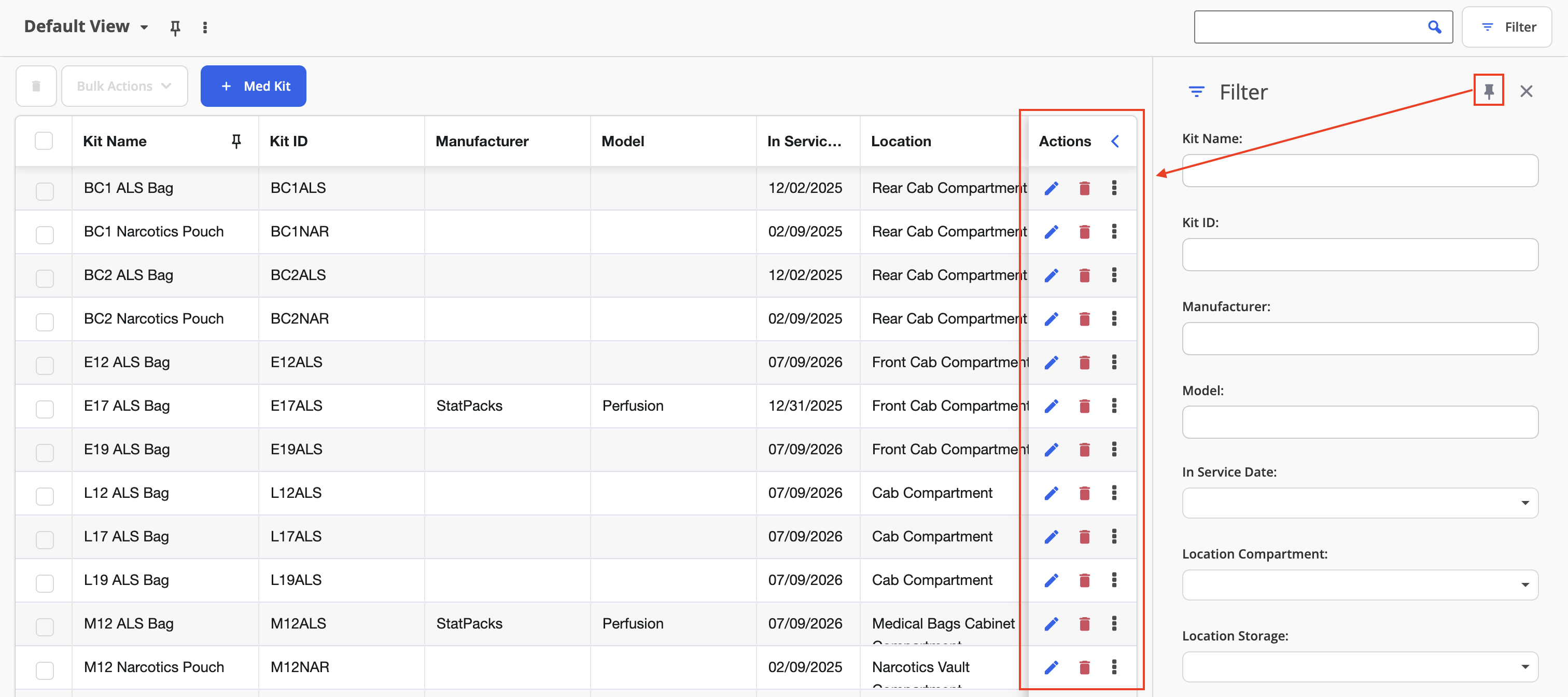Delete the L17 ALS Bag row
This screenshot has width=1568, height=697.
(1084, 537)
